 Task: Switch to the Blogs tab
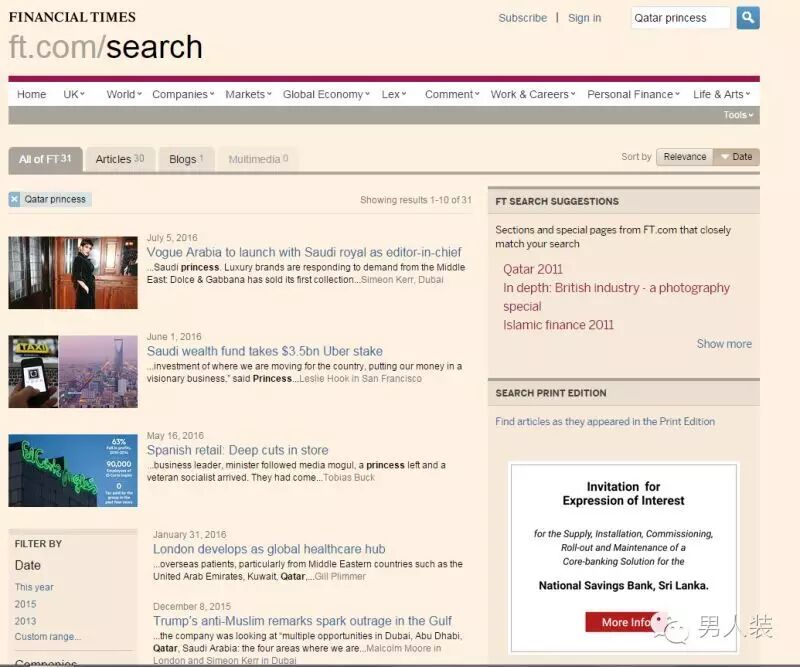coord(186,159)
